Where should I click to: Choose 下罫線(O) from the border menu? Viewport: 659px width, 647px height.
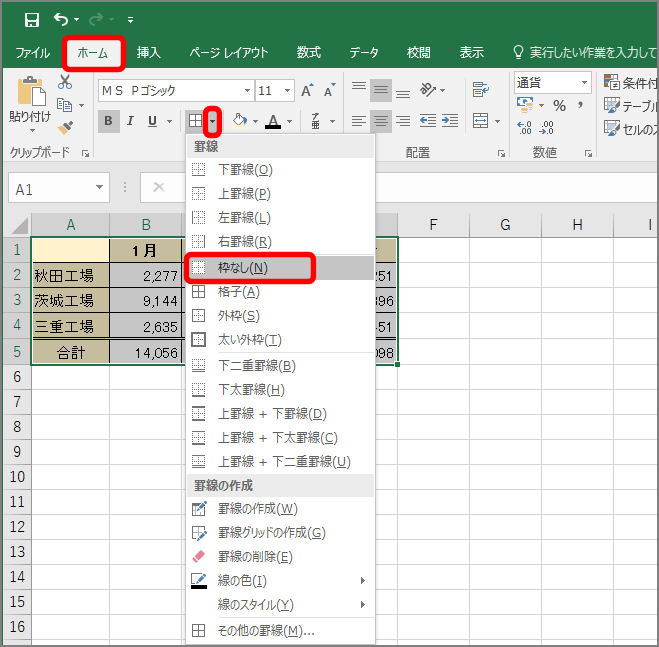(280, 170)
